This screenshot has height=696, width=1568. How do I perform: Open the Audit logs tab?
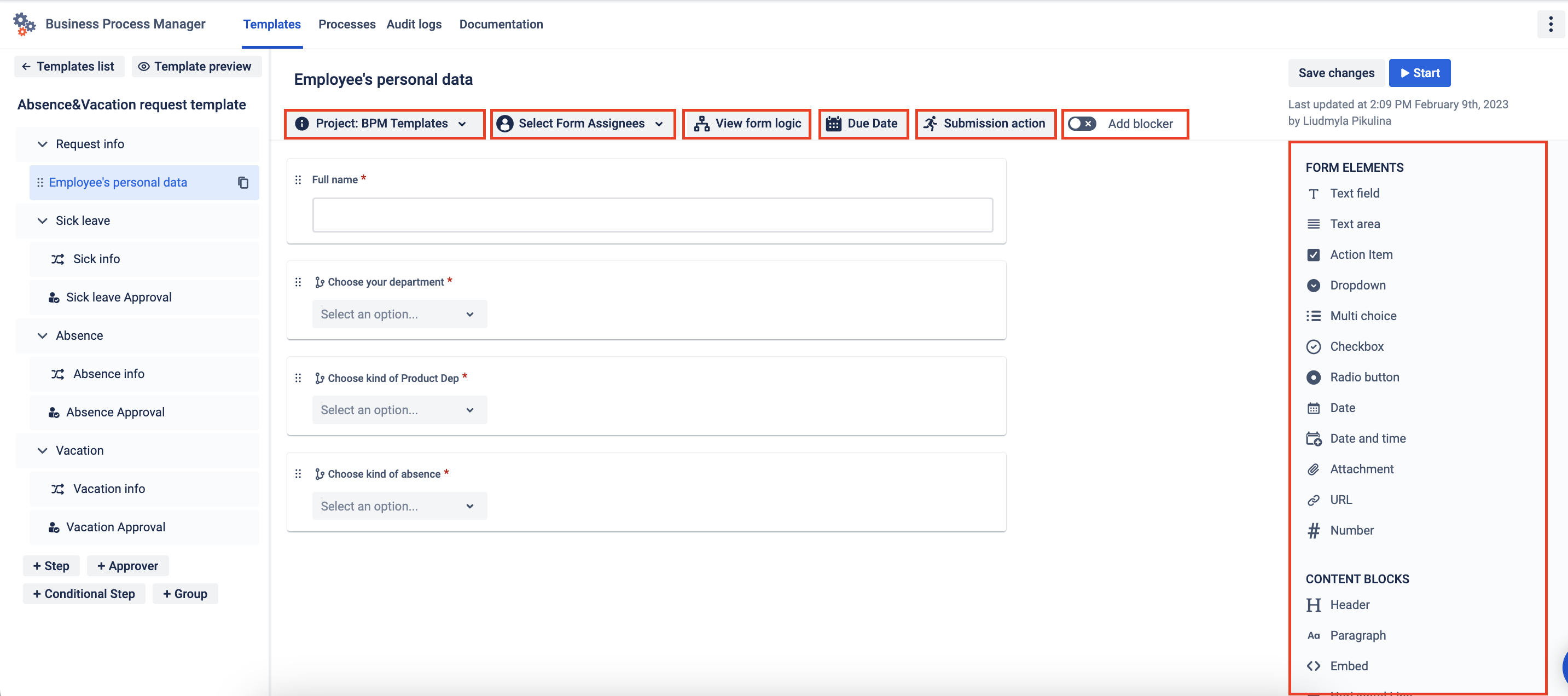click(x=414, y=25)
